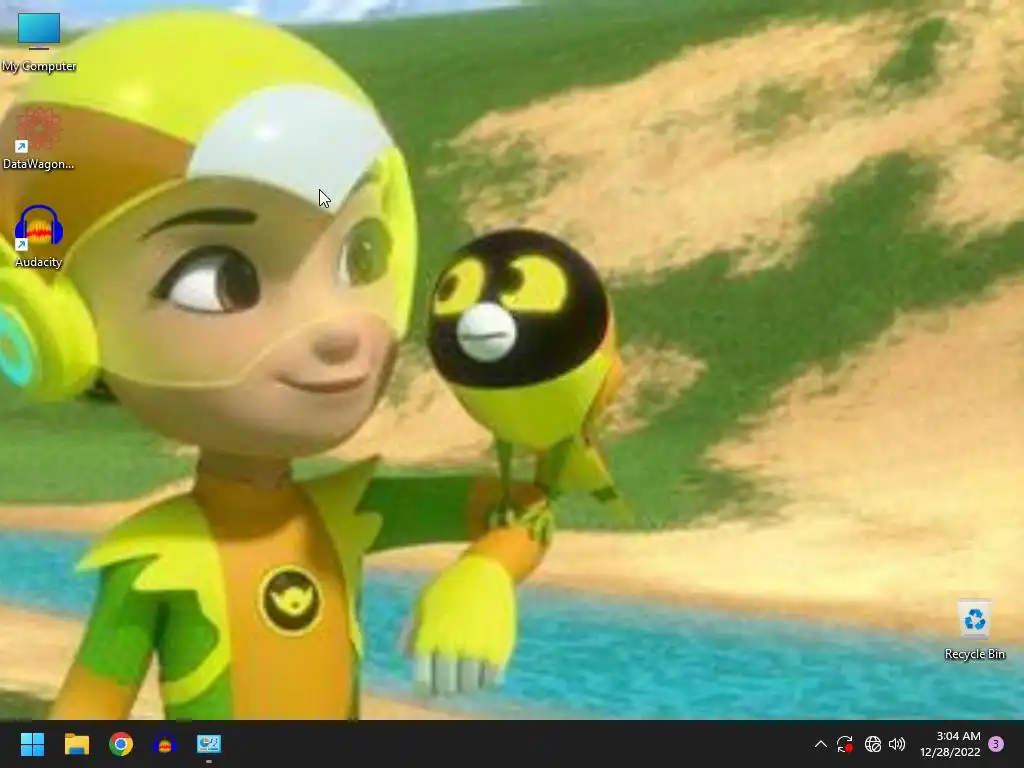
Task: Show hidden system tray icons
Action: 821,744
